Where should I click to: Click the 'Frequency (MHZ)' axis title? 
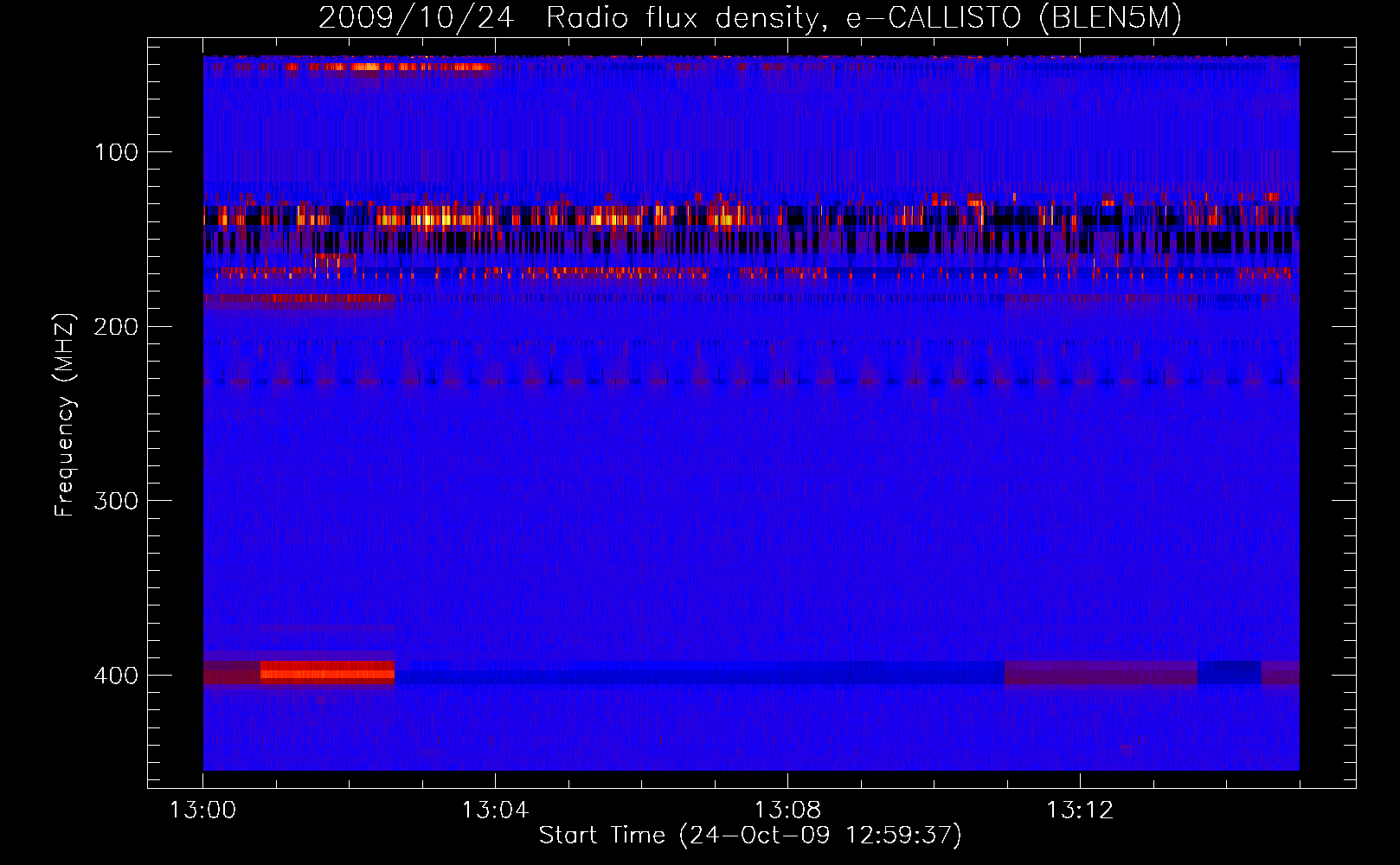tap(65, 414)
